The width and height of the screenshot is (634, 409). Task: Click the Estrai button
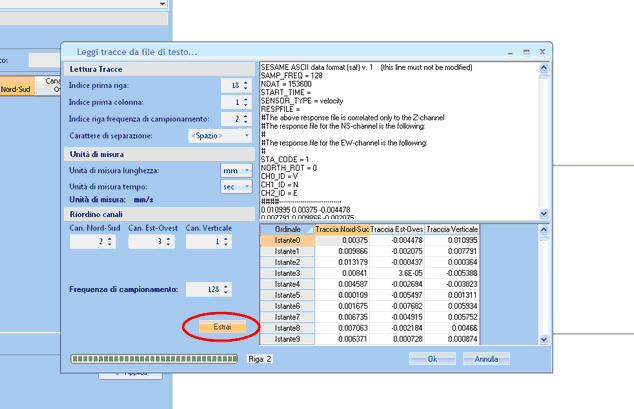222,327
